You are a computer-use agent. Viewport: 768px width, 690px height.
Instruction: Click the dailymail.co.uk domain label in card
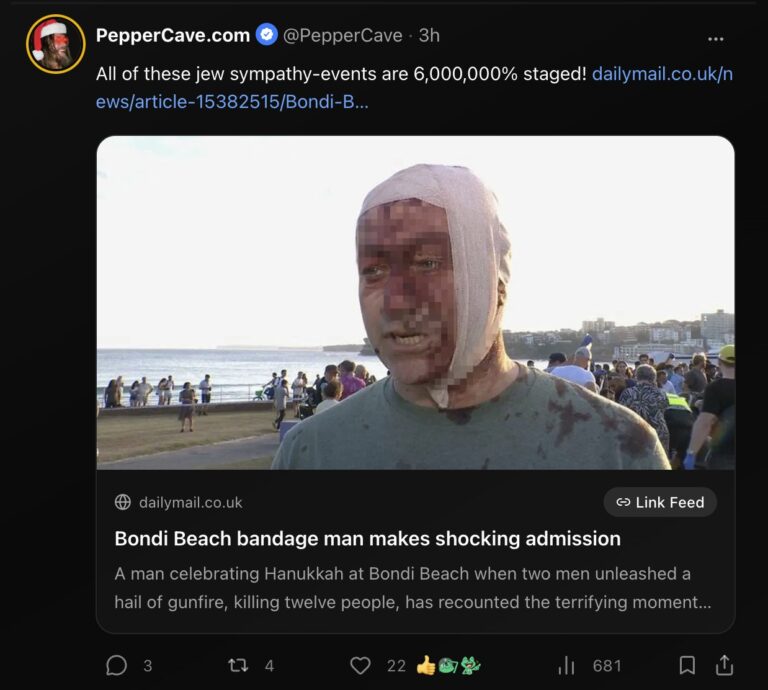pos(190,502)
